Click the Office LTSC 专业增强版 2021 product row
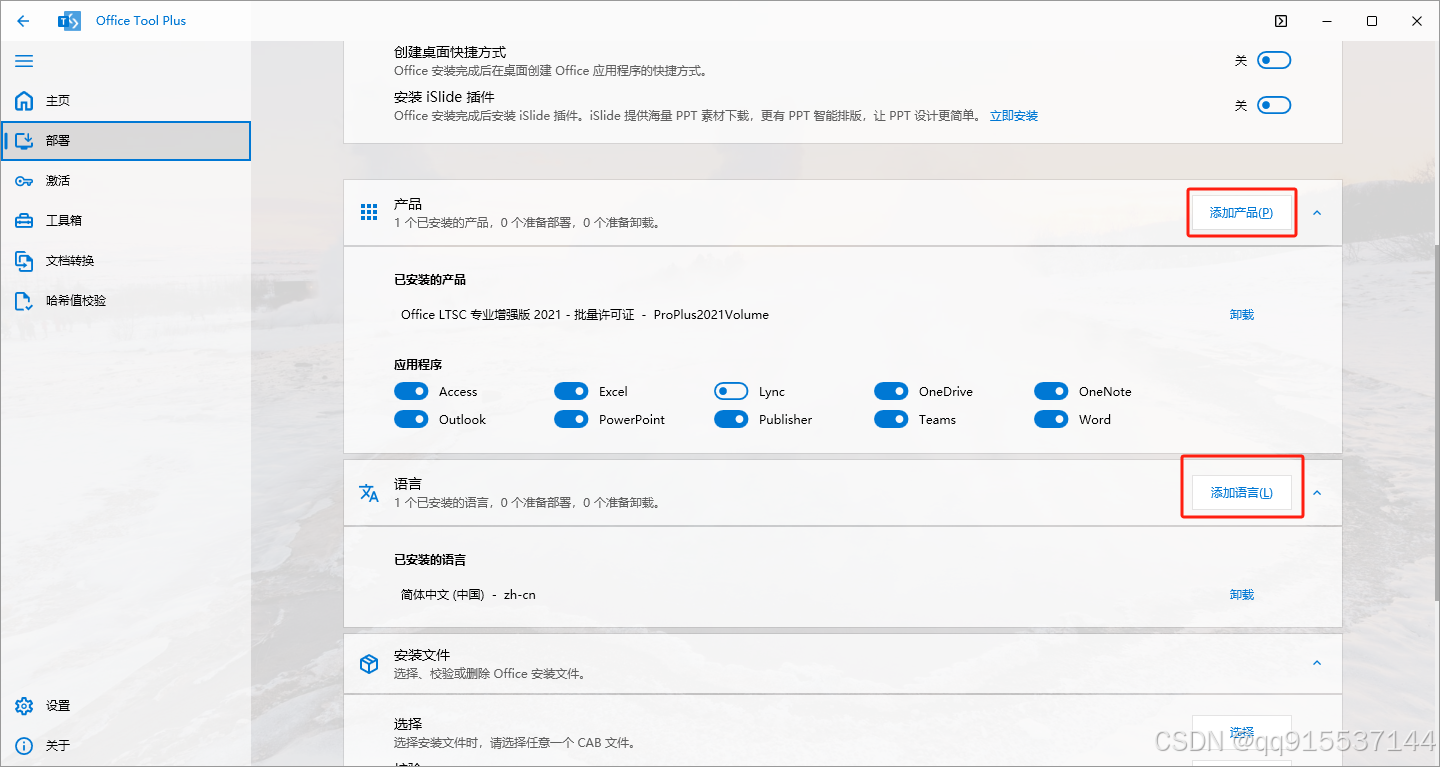This screenshot has height=767, width=1440. tap(842, 315)
